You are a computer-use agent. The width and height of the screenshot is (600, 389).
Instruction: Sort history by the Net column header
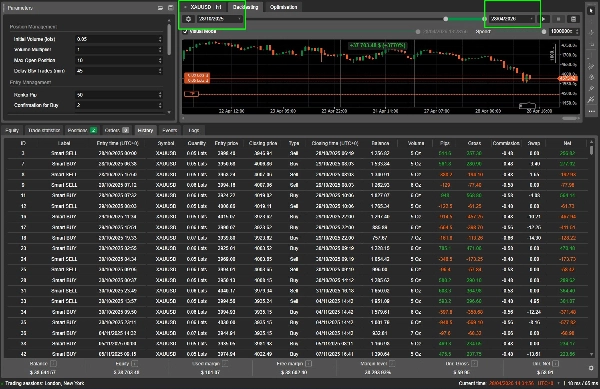(x=567, y=143)
